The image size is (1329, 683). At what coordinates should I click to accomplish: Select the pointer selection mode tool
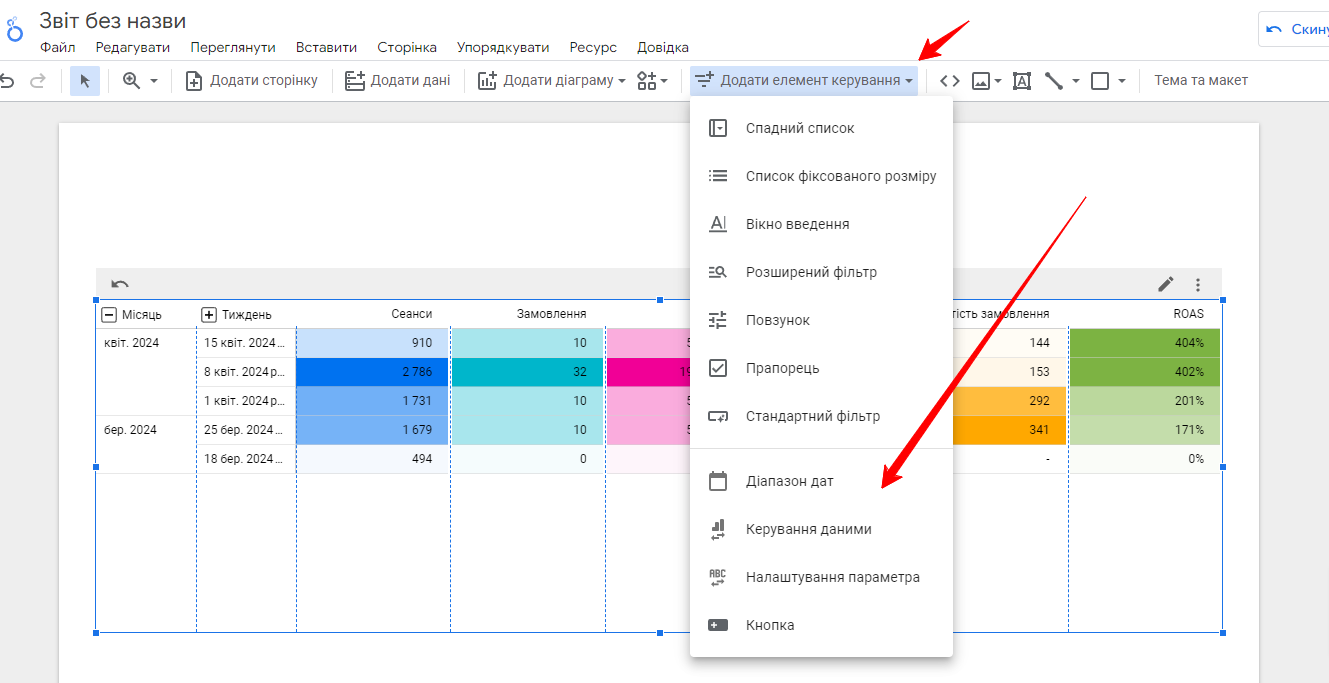pos(85,81)
